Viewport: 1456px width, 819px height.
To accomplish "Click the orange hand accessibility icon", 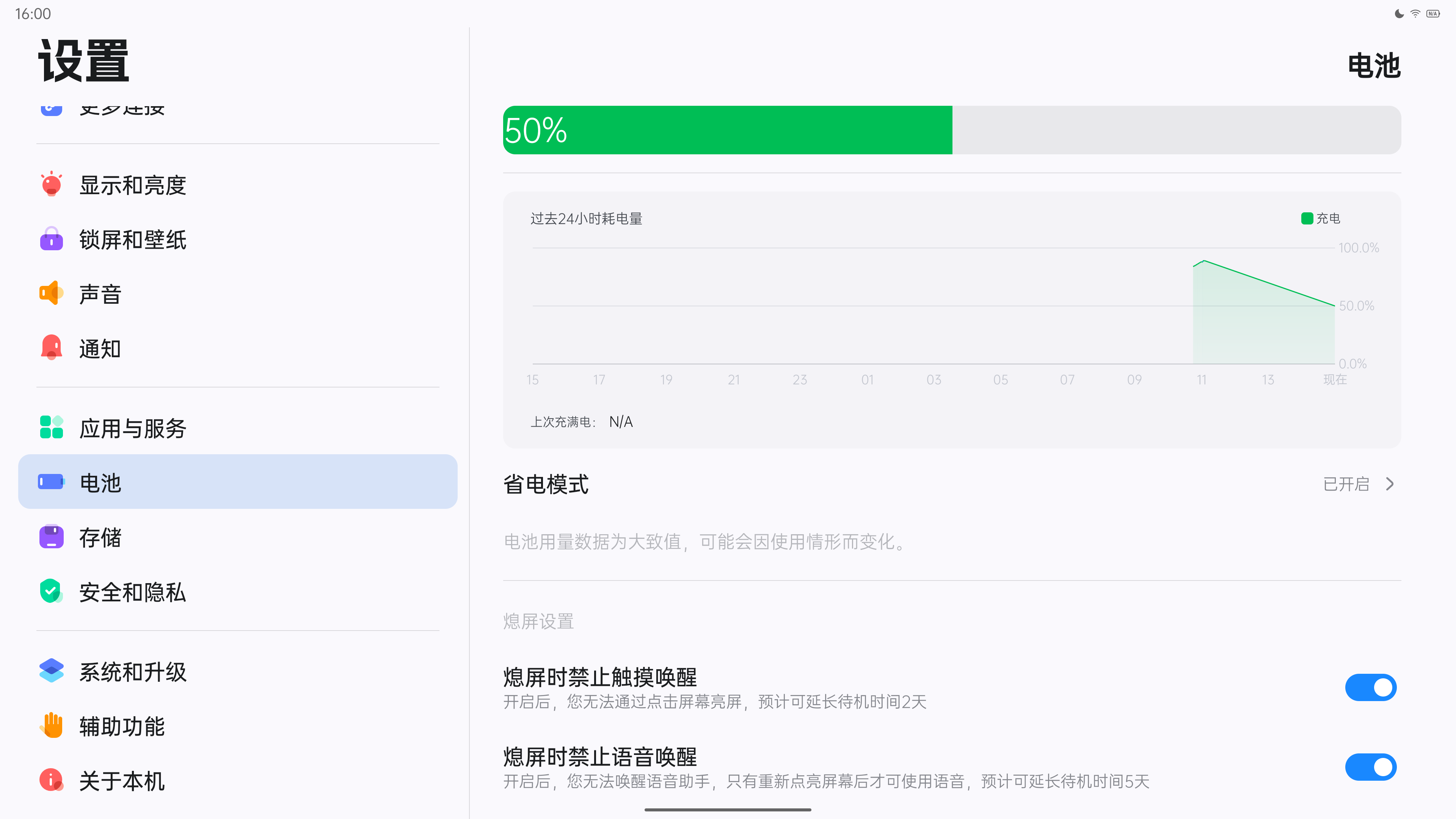I will [x=52, y=725].
